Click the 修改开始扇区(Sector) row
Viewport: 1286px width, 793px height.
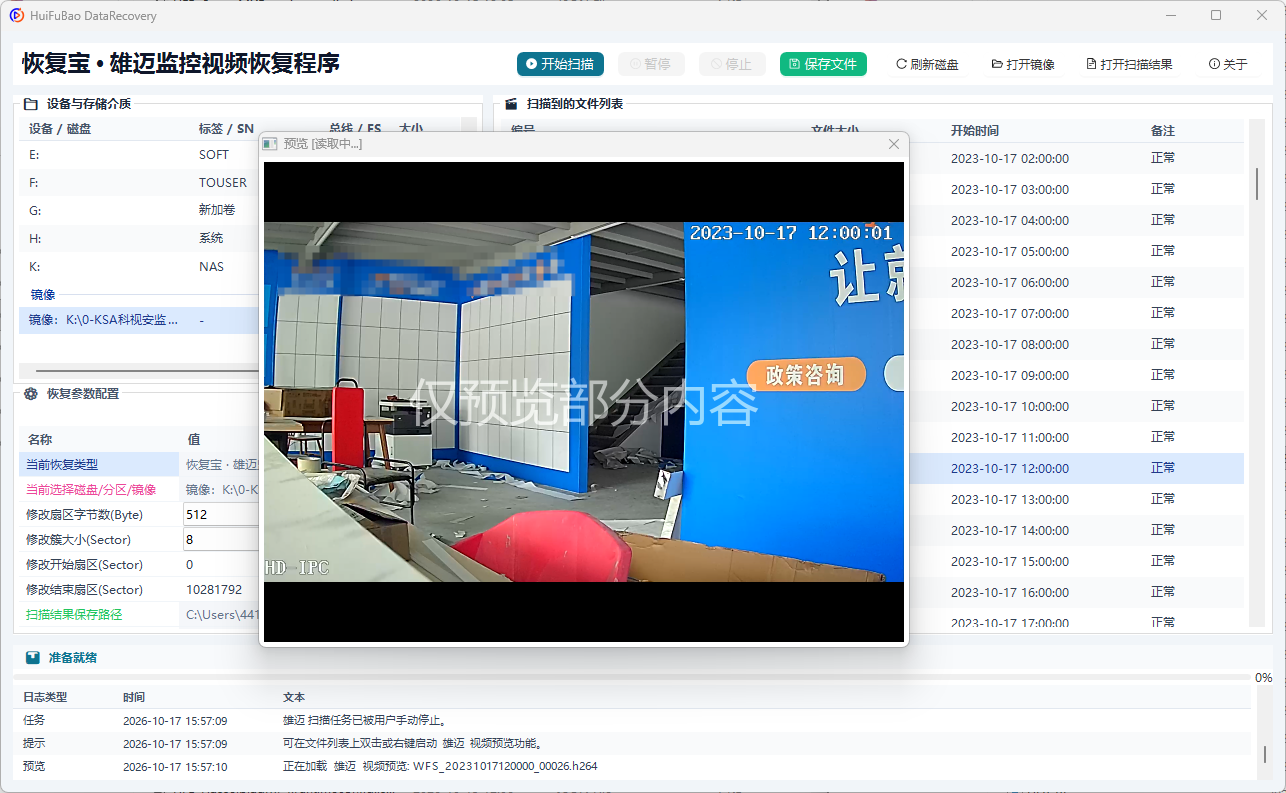(139, 564)
